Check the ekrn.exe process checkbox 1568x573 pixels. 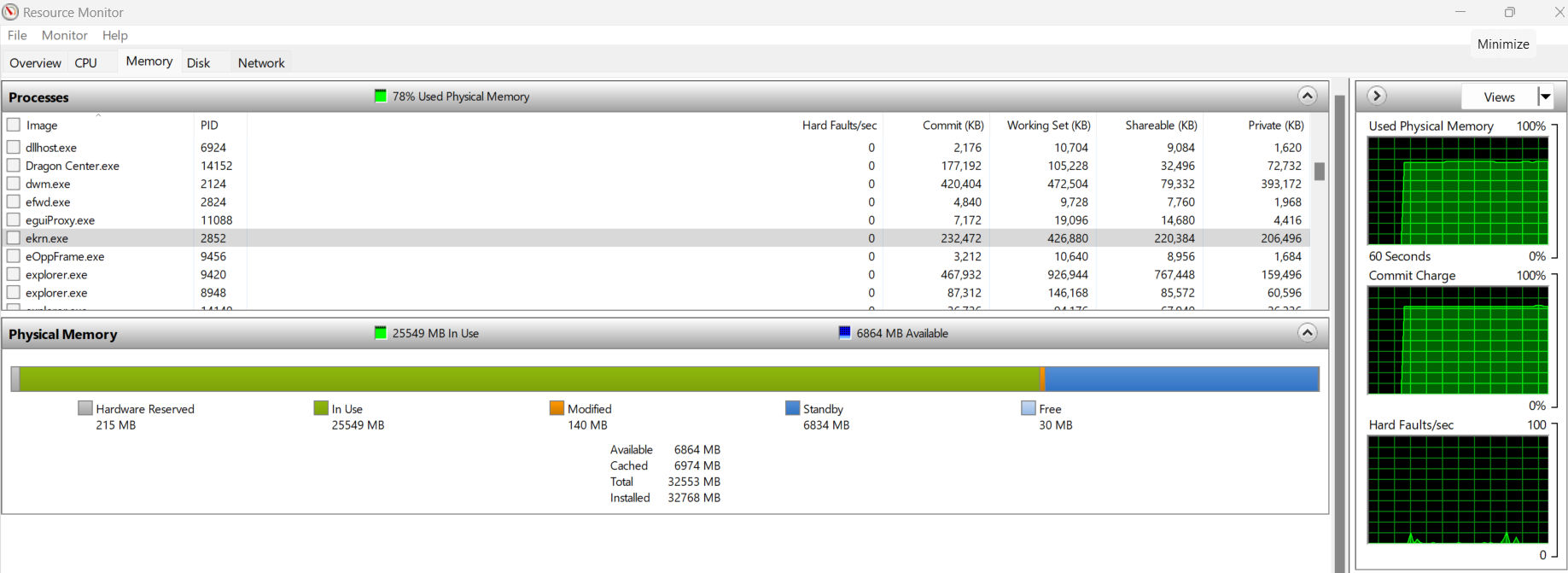[x=14, y=237]
